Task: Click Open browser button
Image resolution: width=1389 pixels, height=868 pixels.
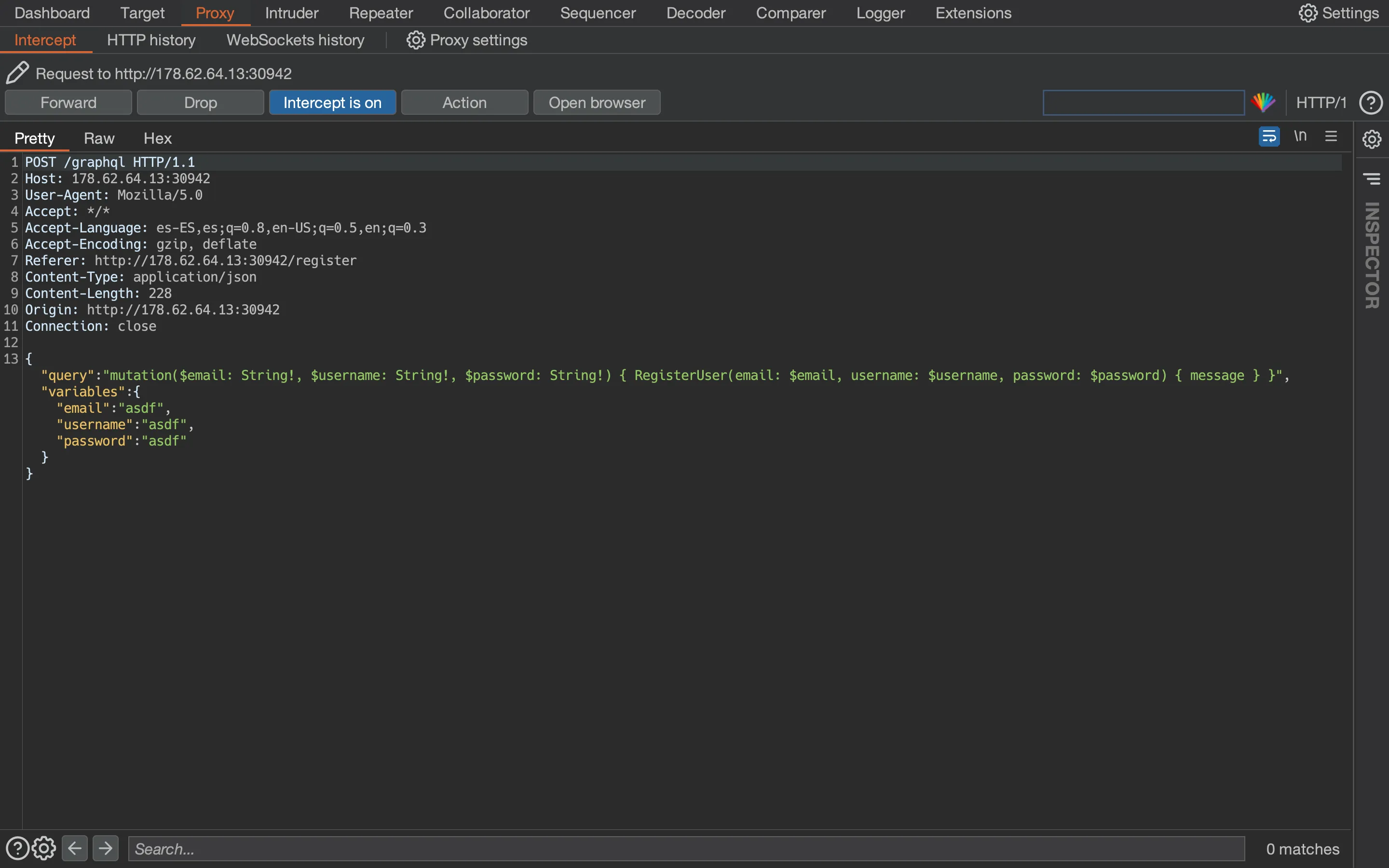Action: click(x=597, y=103)
